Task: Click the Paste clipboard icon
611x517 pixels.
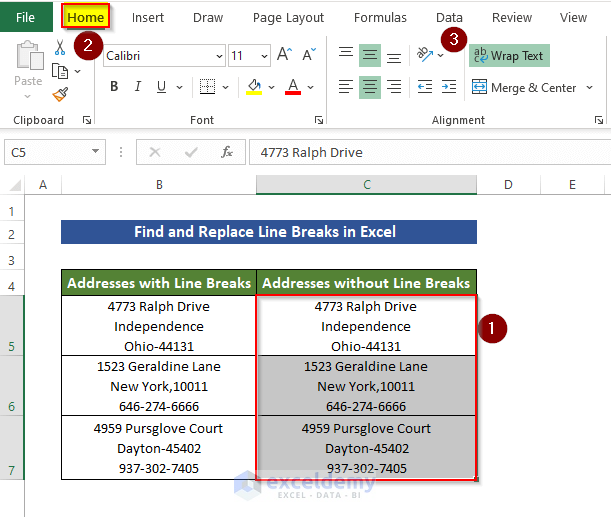Action: click(29, 56)
